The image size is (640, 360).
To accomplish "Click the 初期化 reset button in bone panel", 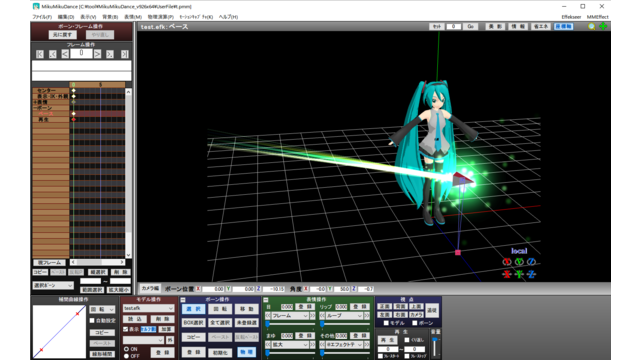I will click(x=220, y=352).
